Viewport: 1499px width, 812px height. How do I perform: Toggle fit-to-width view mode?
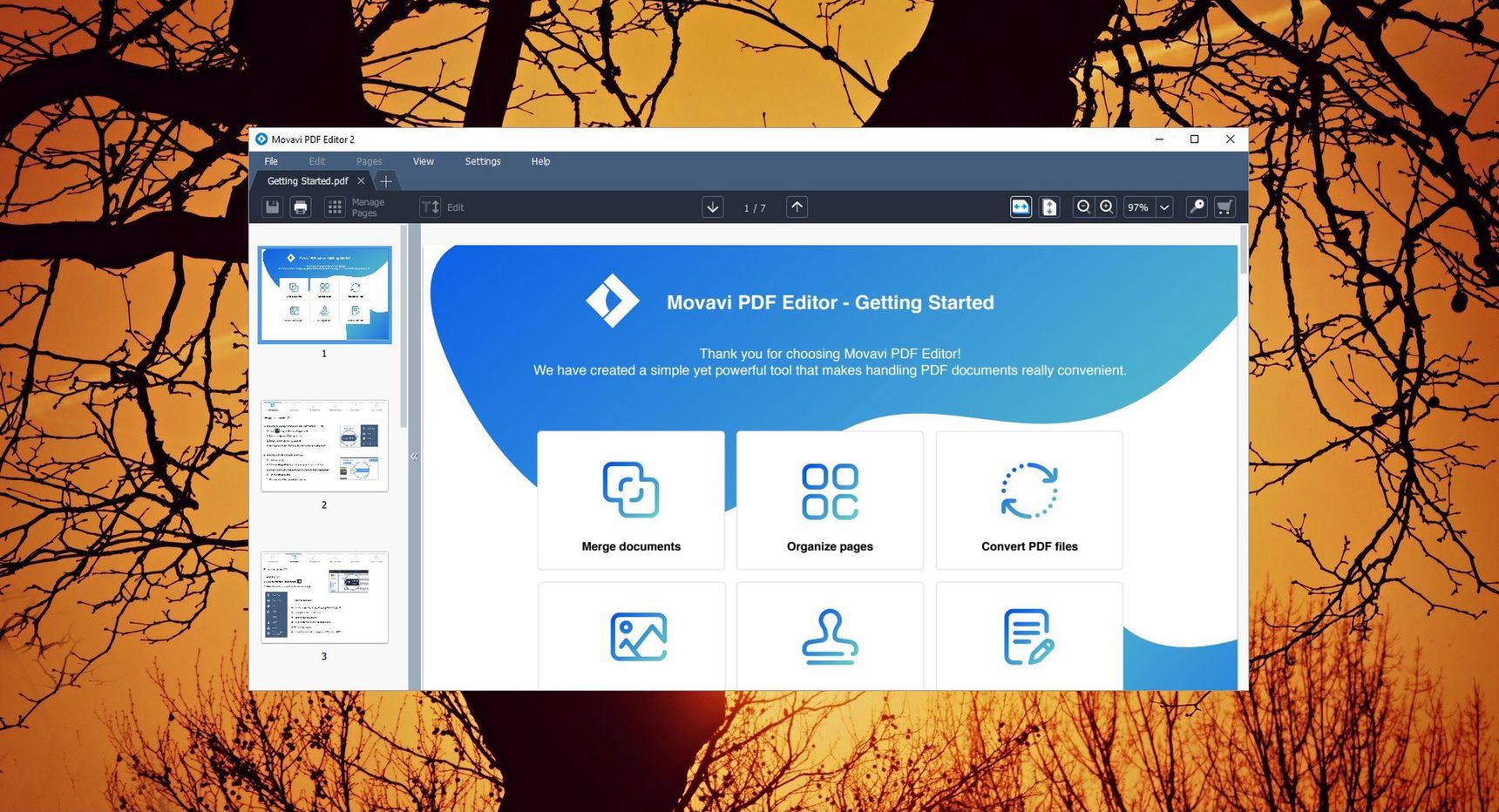tap(1021, 207)
